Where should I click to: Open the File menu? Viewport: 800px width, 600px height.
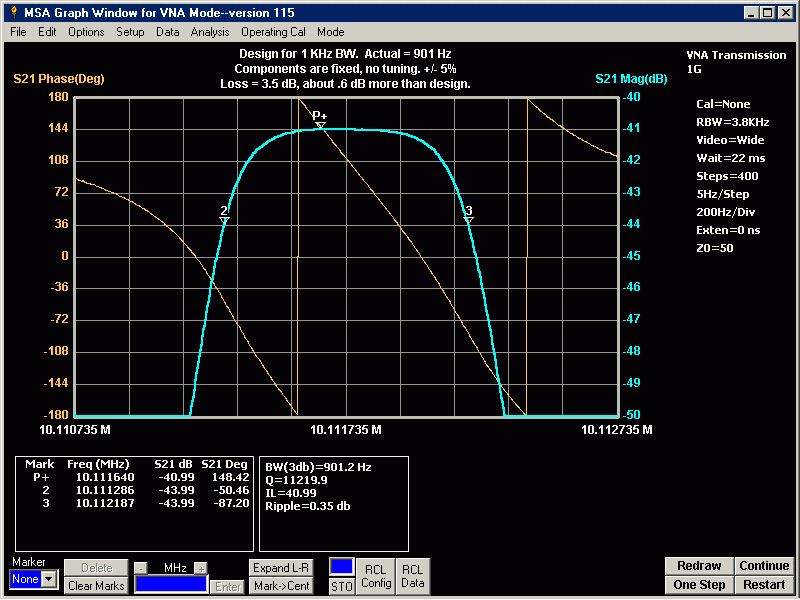tap(18, 32)
